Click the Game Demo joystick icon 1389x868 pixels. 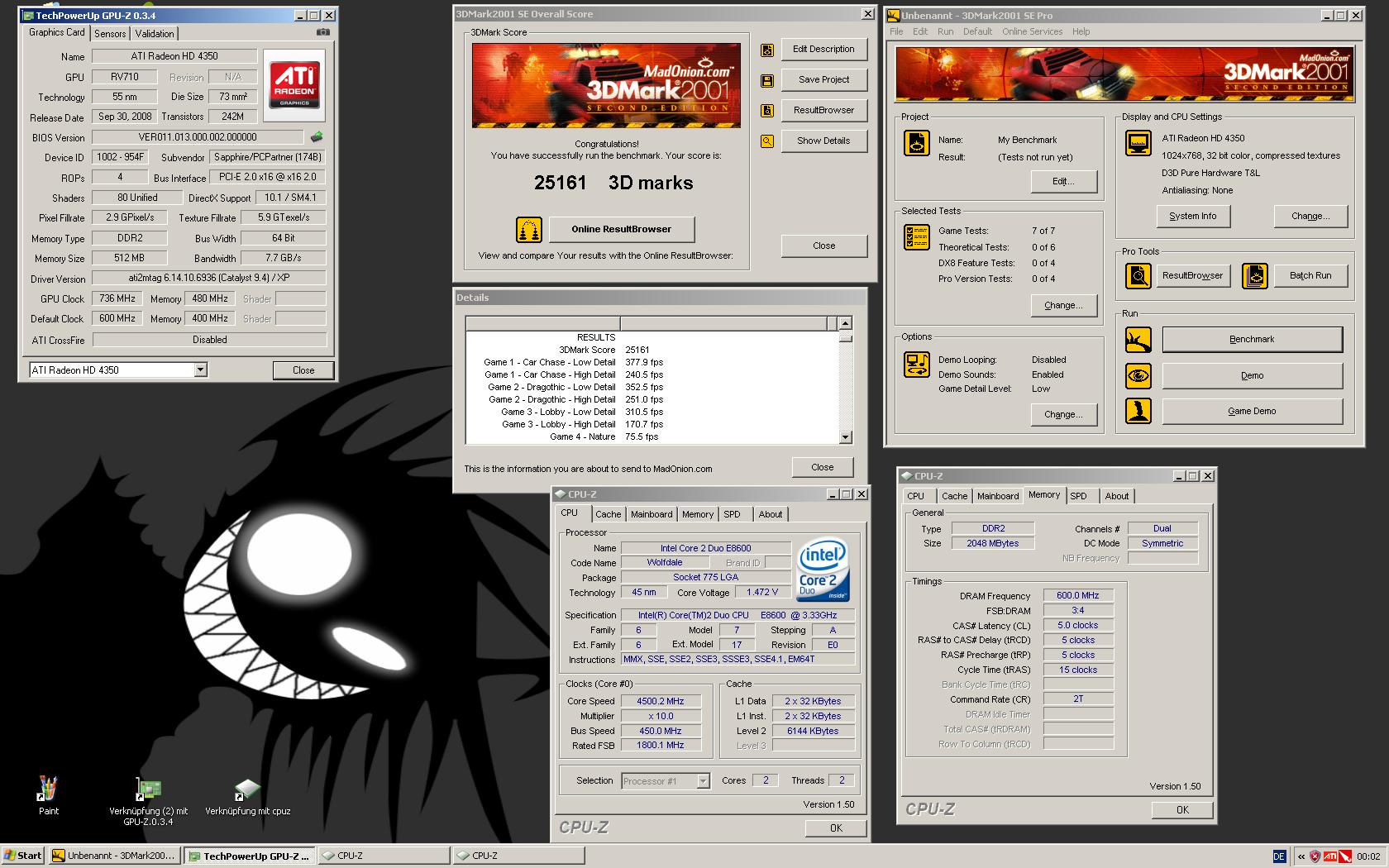1138,411
